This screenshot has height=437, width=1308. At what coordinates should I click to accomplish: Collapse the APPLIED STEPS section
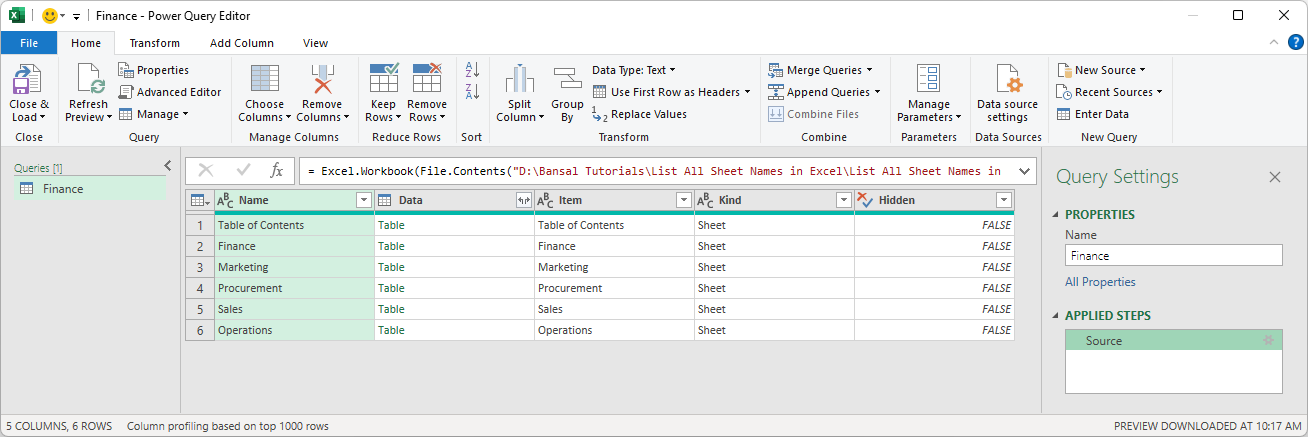point(1056,316)
